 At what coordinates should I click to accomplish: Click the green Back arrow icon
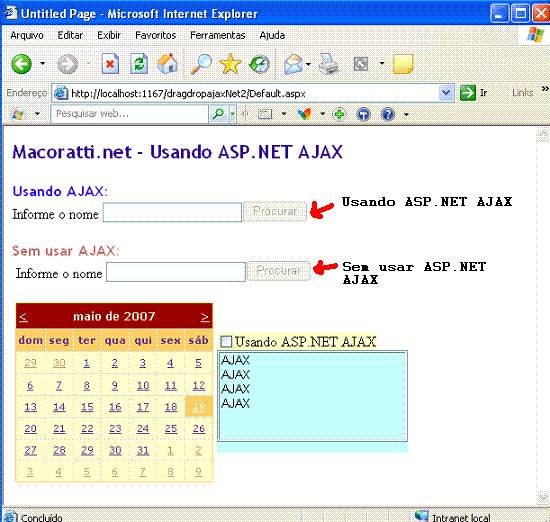(21, 64)
